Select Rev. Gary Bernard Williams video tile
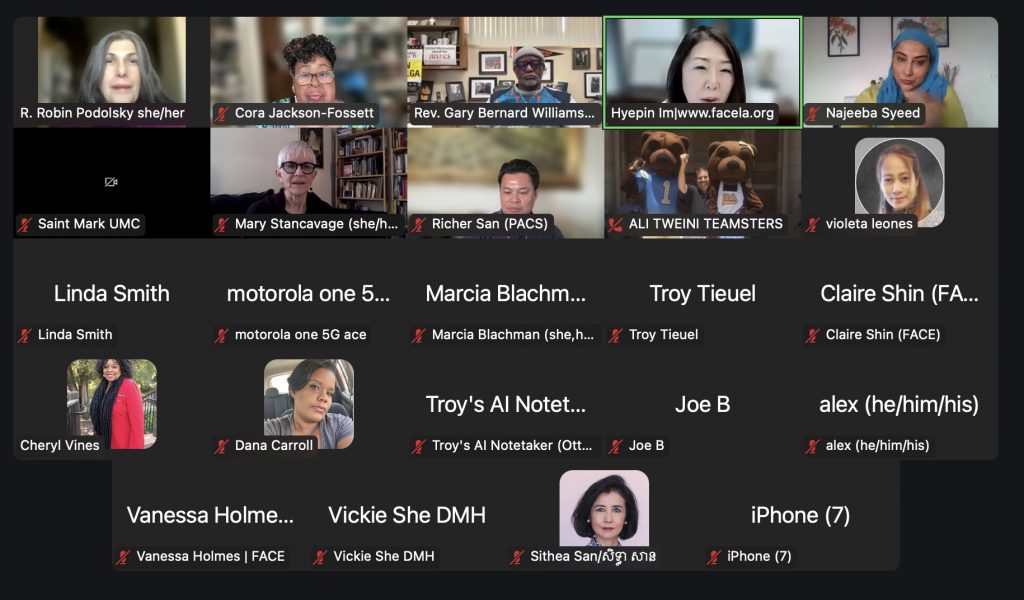Viewport: 1024px width, 600px height. click(x=505, y=72)
